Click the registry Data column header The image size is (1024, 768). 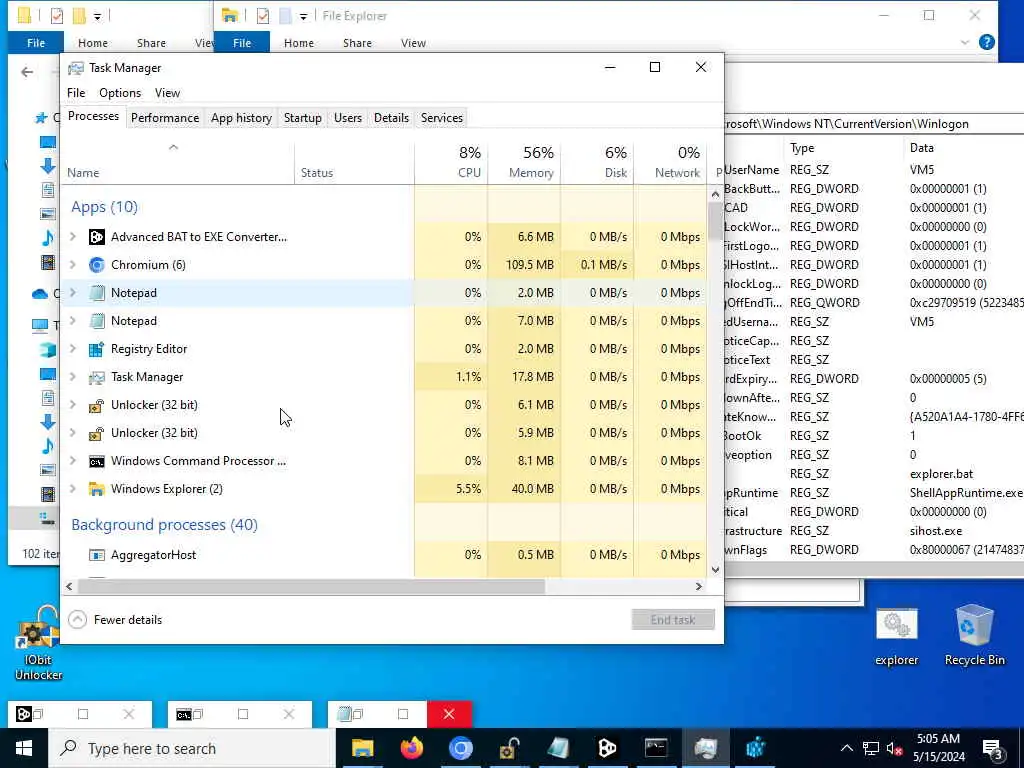pos(965,148)
